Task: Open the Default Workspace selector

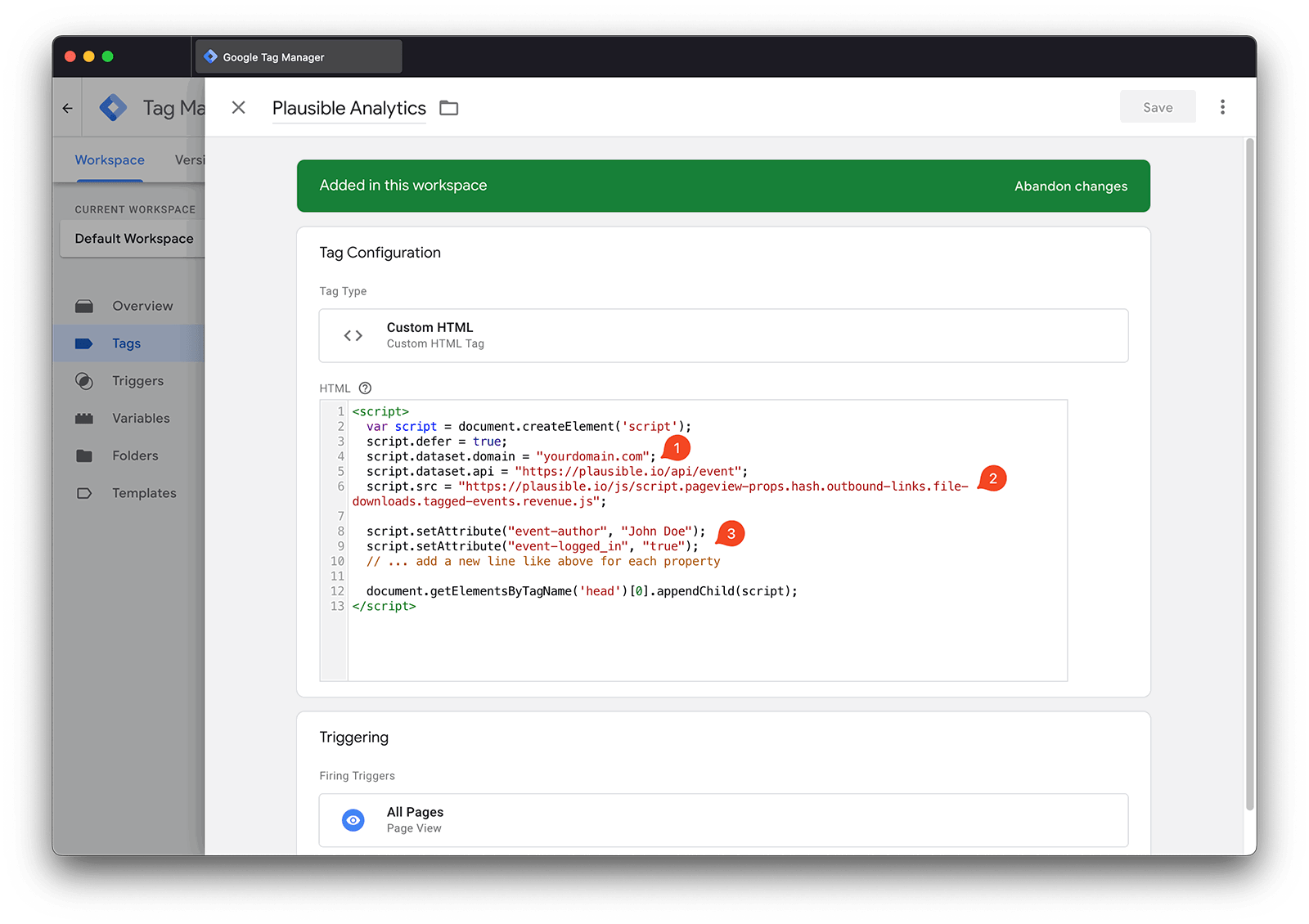Action: 134,239
